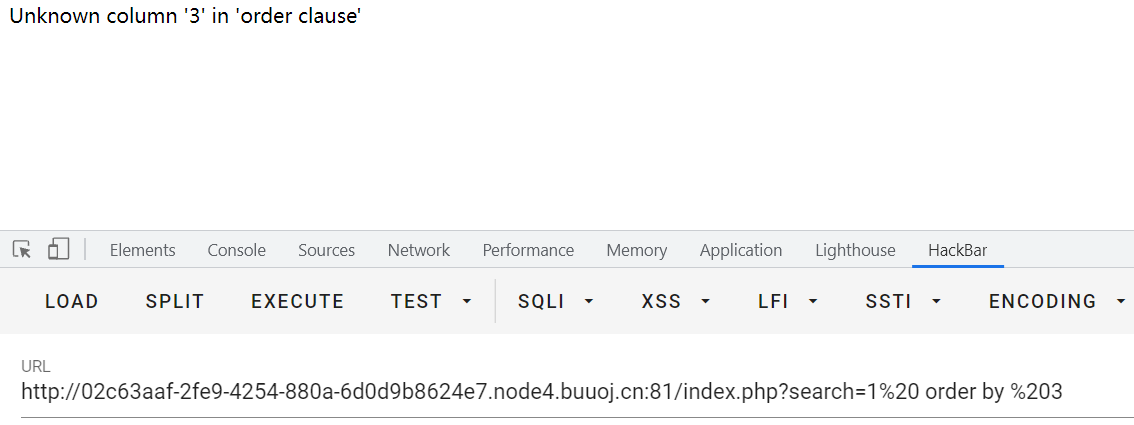Screen dimensions: 1134x425
Task: Expand the TEST dropdown
Action: click(x=431, y=301)
